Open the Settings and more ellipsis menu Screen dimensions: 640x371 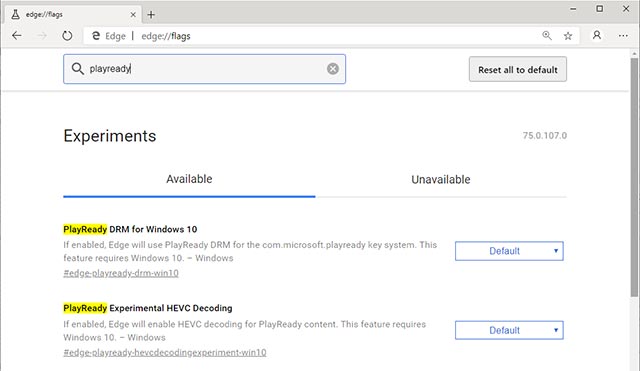(x=623, y=36)
